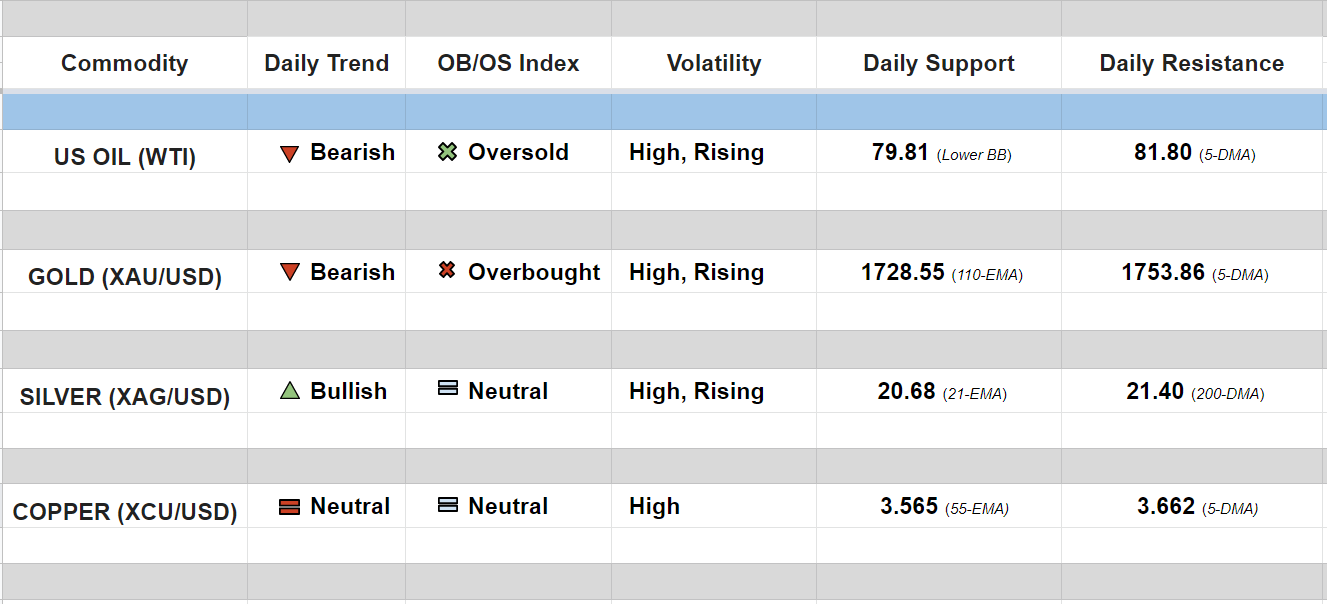Select the Commodity column header
Image resolution: width=1327 pixels, height=604 pixels.
[x=124, y=63]
